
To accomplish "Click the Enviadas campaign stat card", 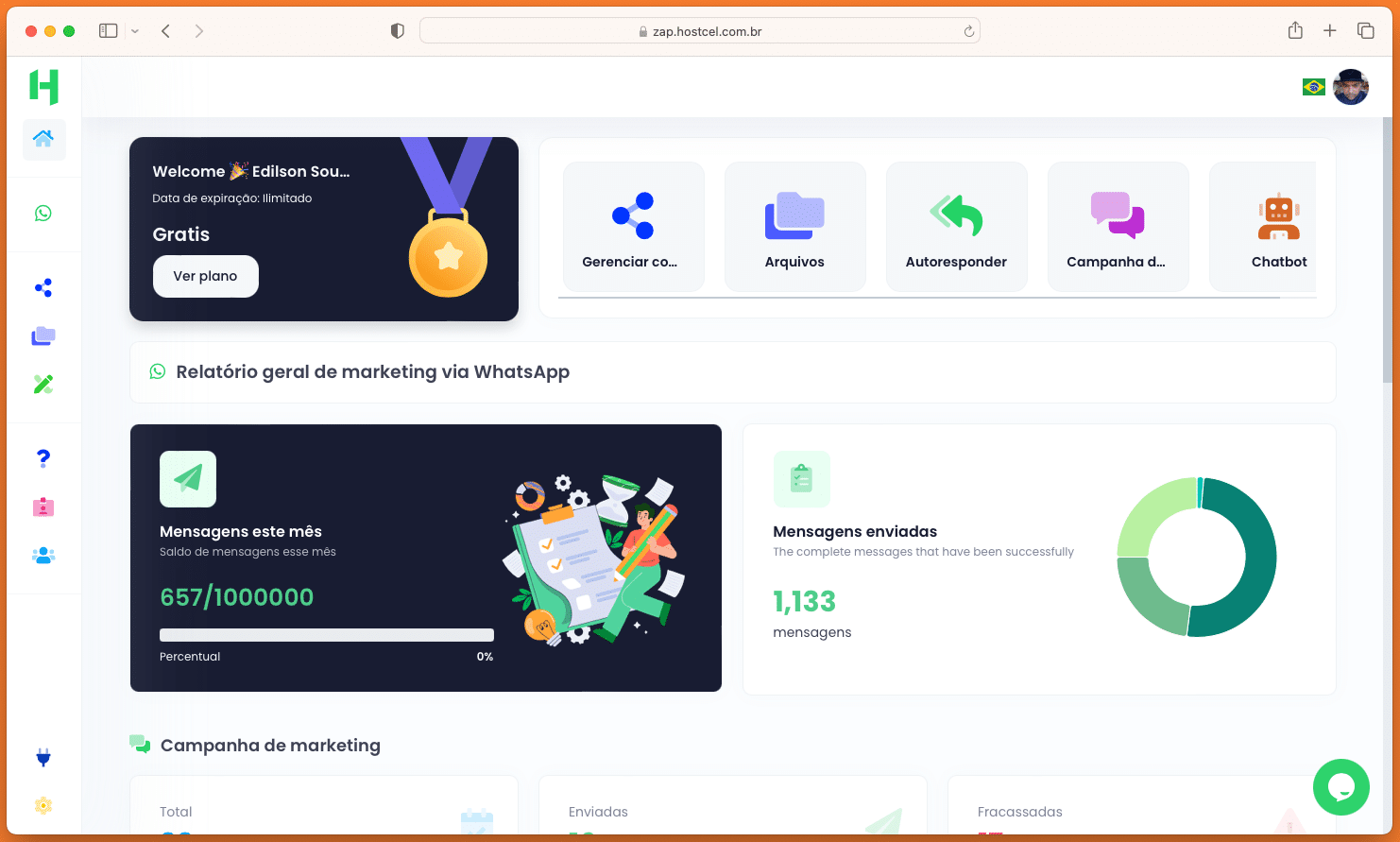I will tap(733, 805).
